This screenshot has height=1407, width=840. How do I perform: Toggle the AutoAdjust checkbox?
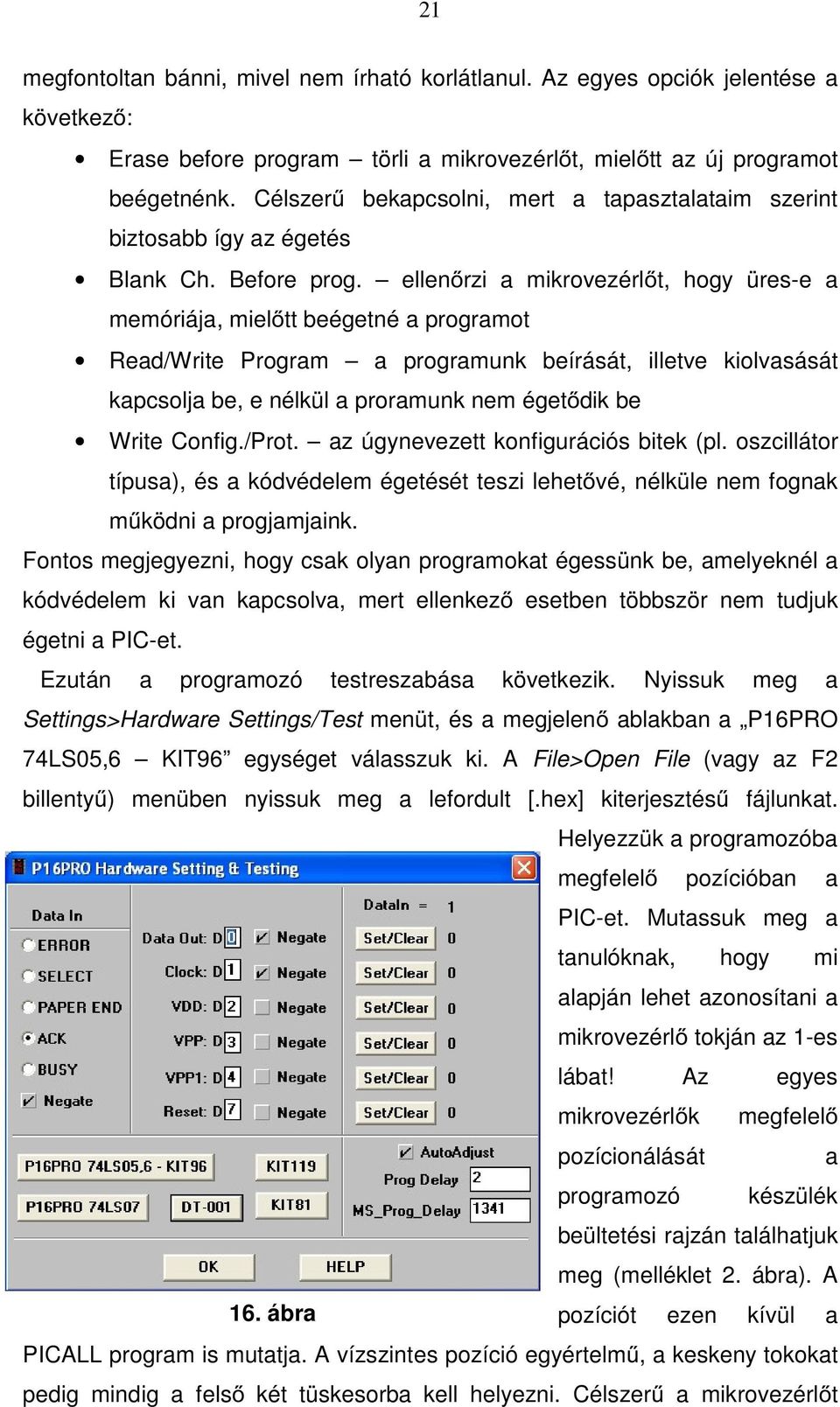coord(405,1151)
